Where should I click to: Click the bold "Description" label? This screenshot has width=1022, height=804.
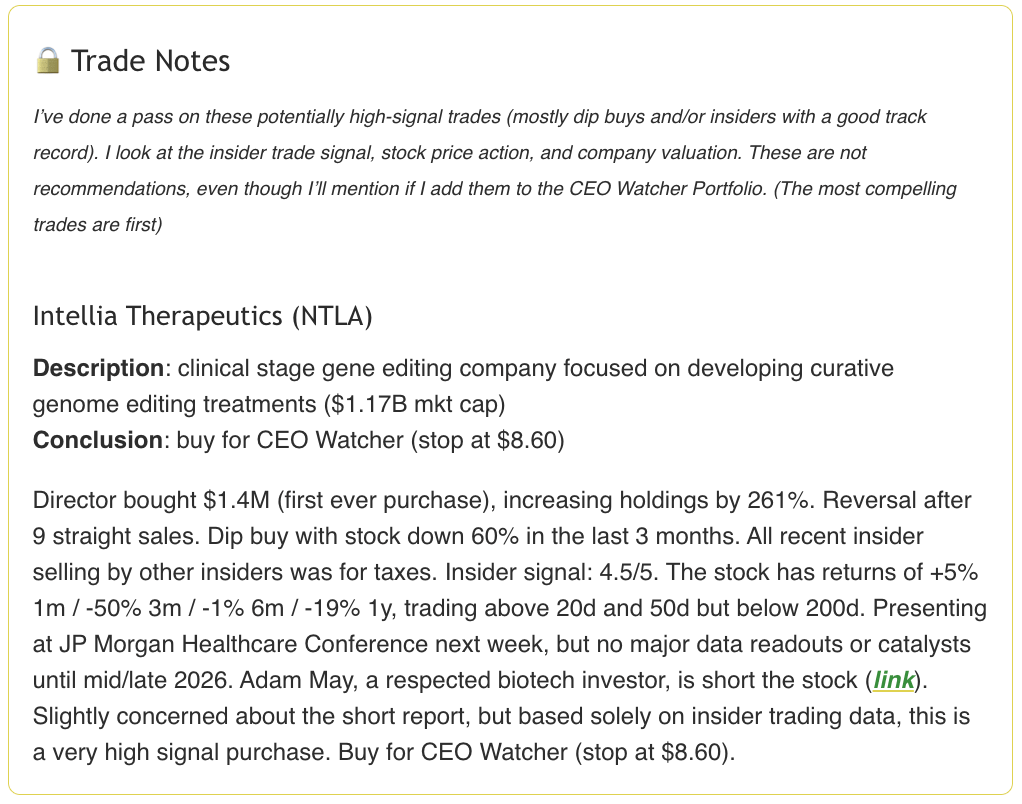pyautogui.click(x=97, y=369)
